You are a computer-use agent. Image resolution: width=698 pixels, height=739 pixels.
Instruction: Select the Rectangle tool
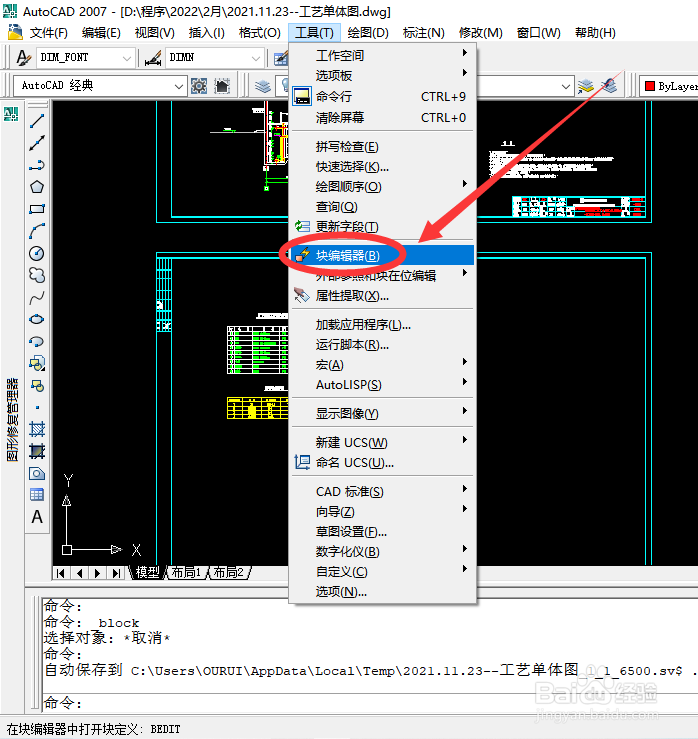pyautogui.click(x=37, y=209)
